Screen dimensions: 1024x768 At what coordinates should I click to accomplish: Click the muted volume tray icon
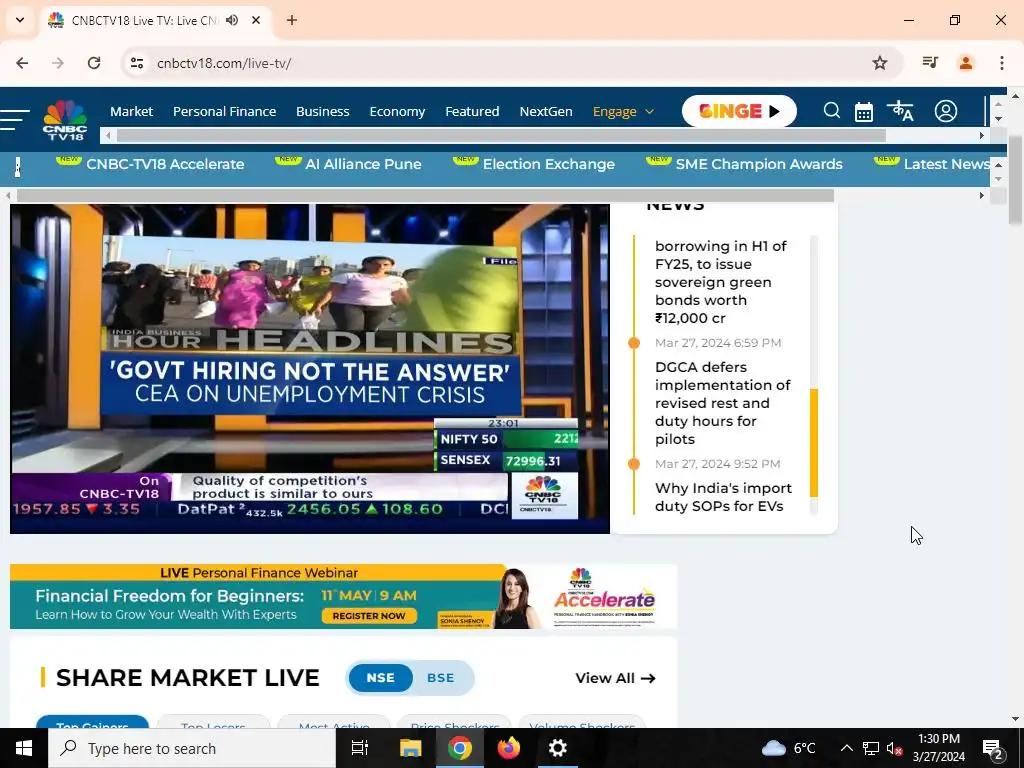point(894,748)
